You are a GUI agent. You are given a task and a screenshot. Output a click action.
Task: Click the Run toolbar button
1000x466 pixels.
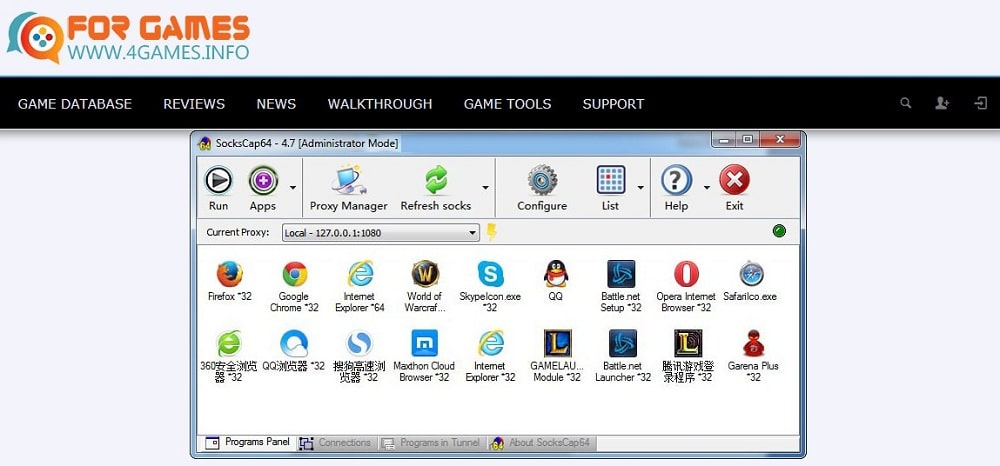coord(218,188)
